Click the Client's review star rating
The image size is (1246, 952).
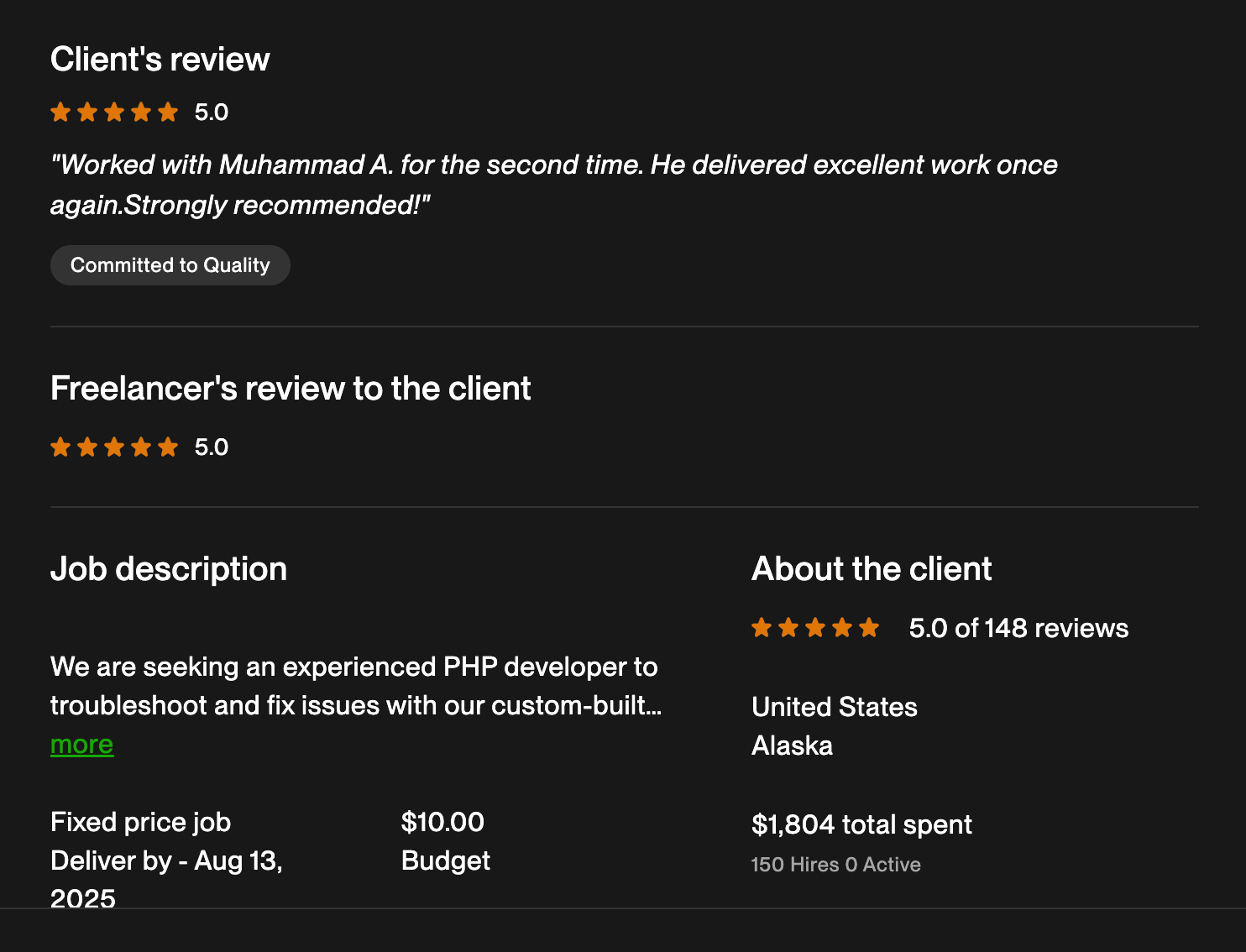click(114, 112)
